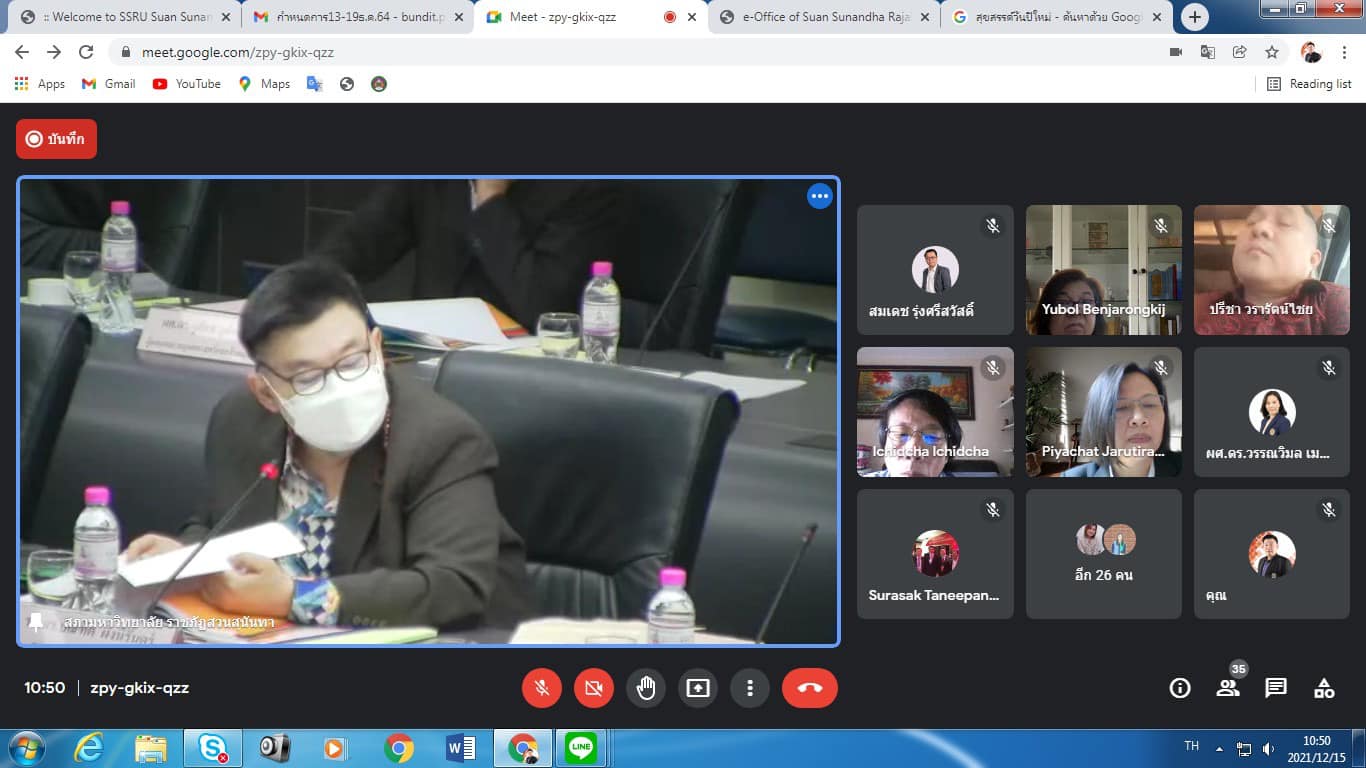Open the YouTube bookmark link
Screen dimensions: 1366x768
click(x=187, y=84)
